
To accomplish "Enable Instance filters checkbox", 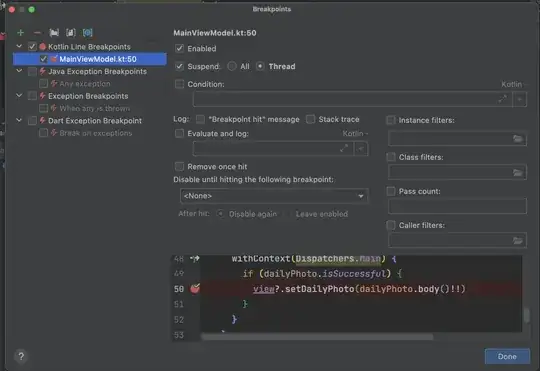I will (391, 120).
